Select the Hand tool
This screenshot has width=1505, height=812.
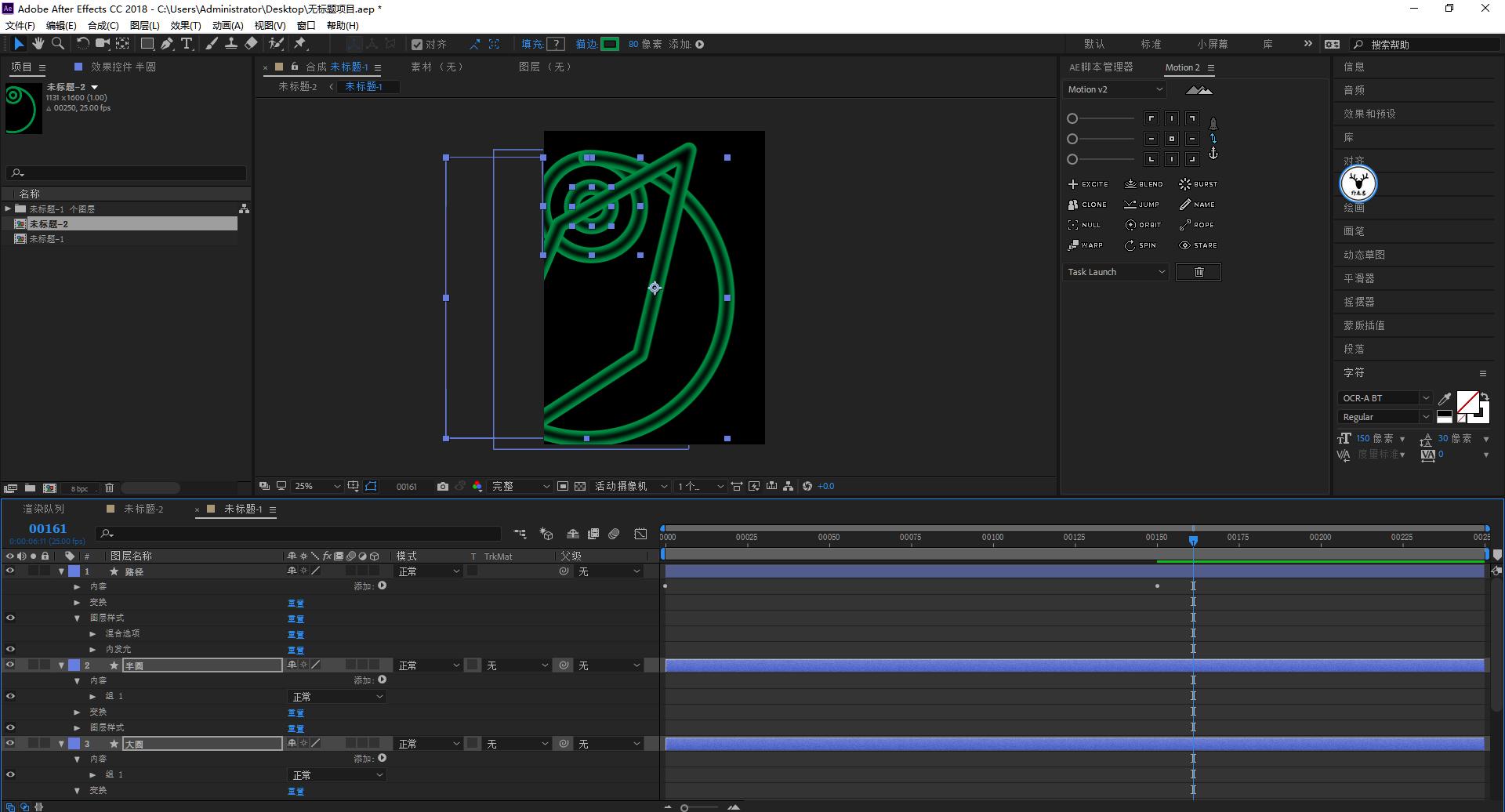coord(38,44)
